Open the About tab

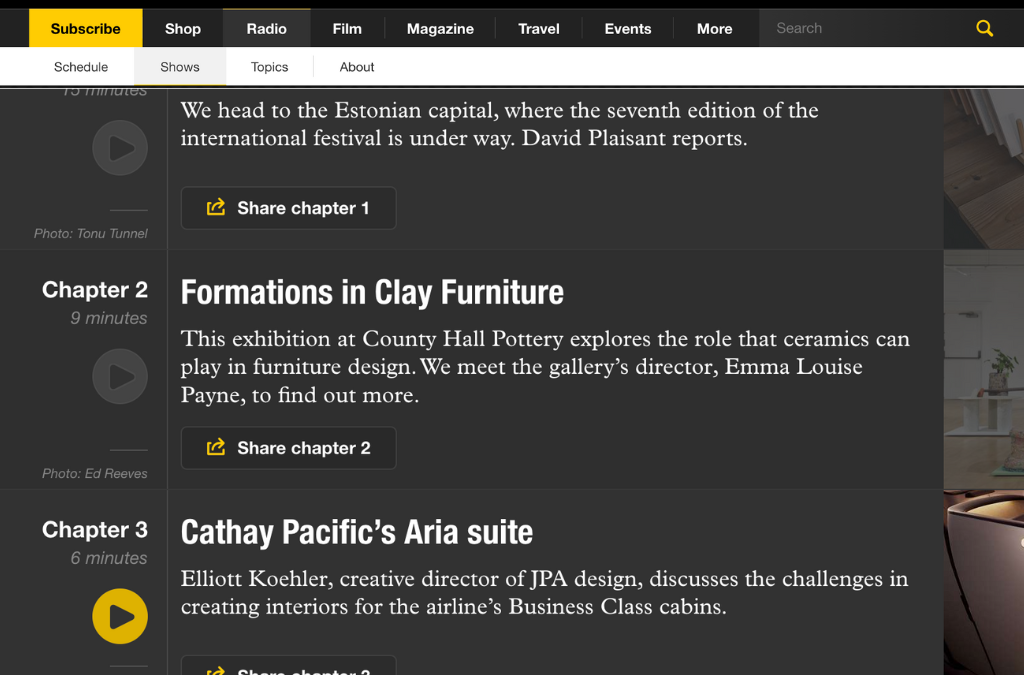tap(357, 67)
